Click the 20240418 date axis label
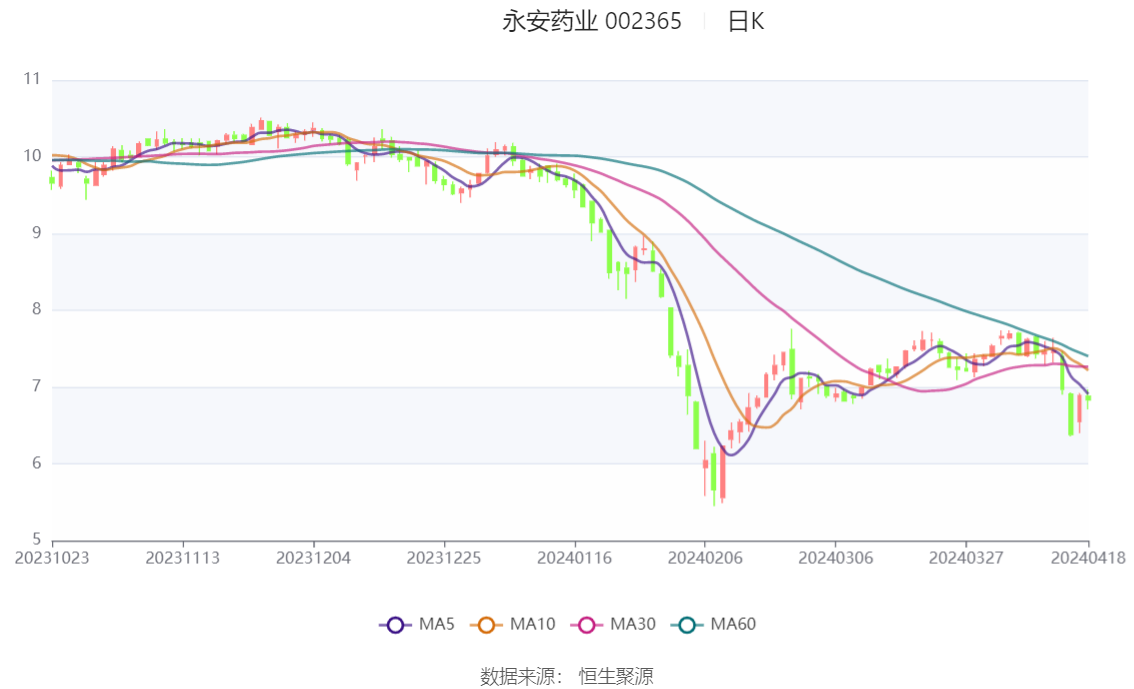Image resolution: width=1134 pixels, height=689 pixels. point(1086,558)
